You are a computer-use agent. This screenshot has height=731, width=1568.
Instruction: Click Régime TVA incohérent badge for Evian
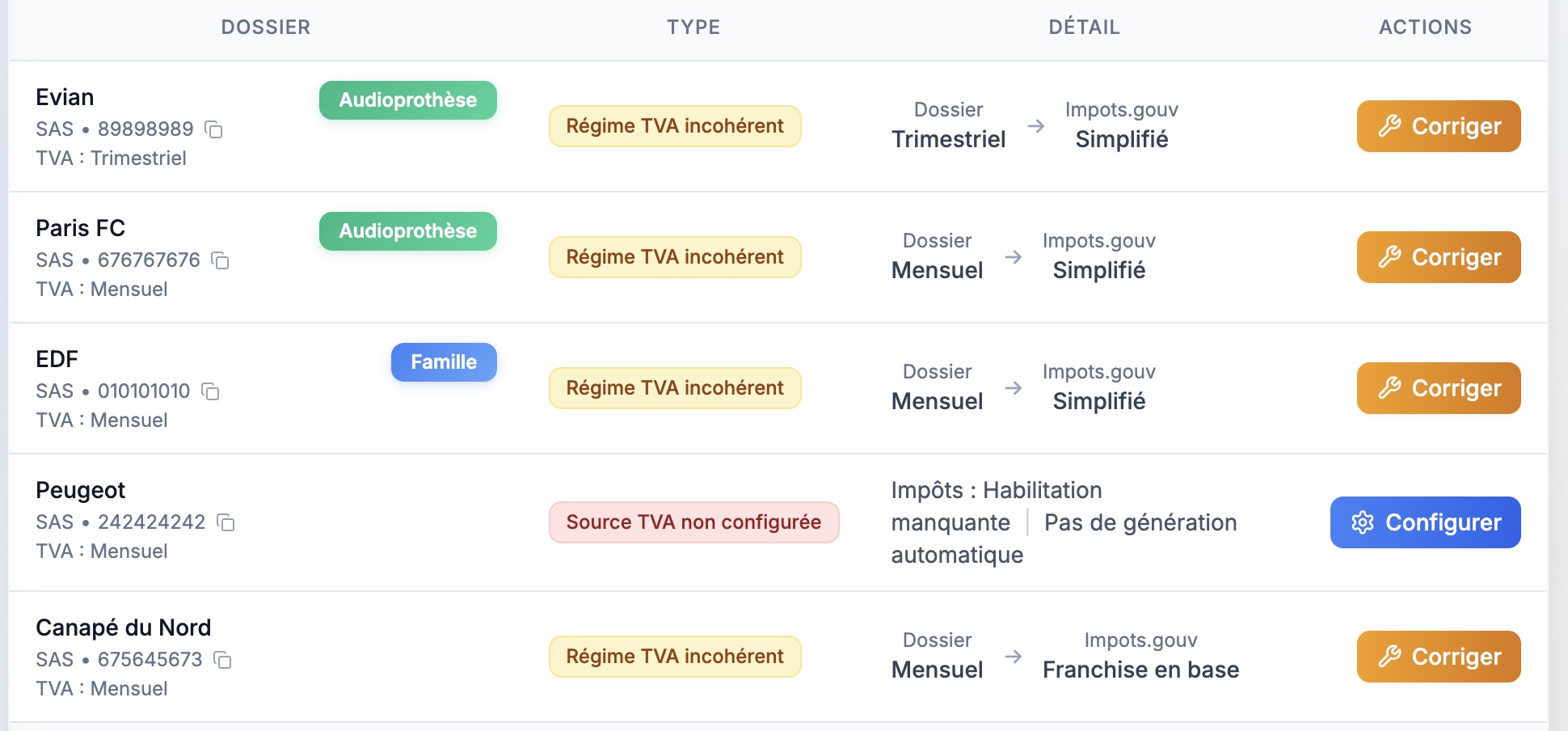click(675, 126)
